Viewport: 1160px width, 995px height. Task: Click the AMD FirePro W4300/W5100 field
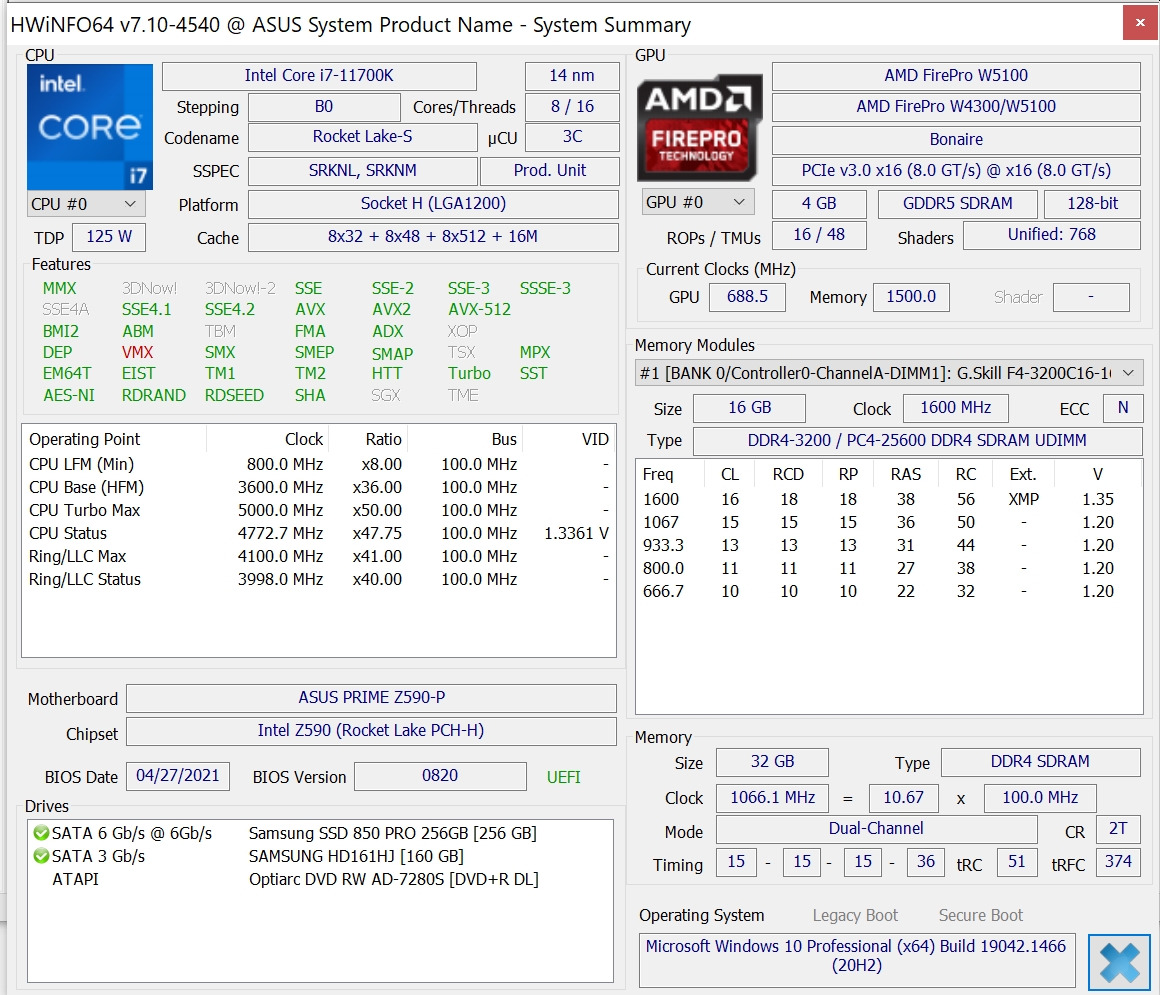click(956, 107)
